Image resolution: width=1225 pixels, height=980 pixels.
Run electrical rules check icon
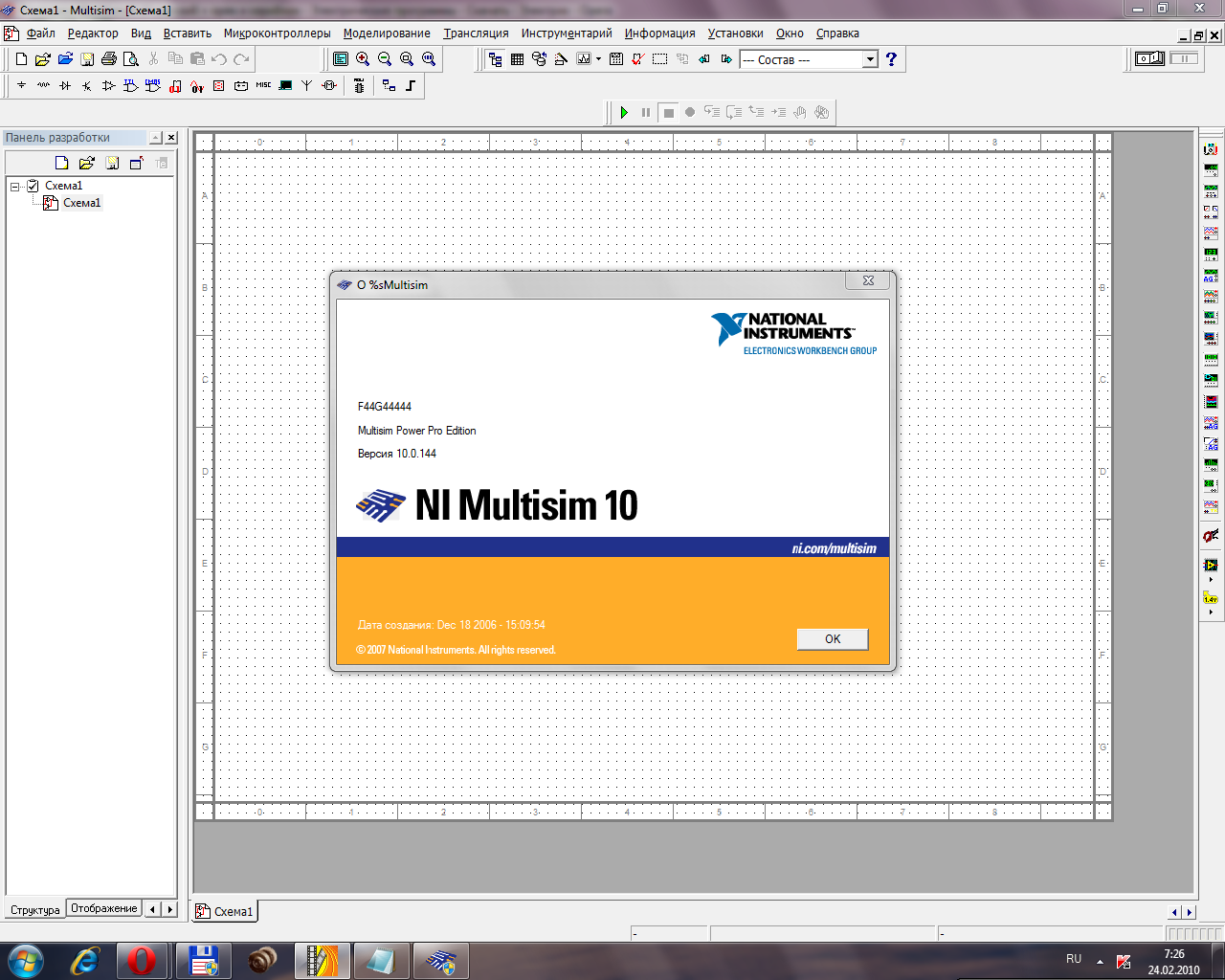click(638, 59)
